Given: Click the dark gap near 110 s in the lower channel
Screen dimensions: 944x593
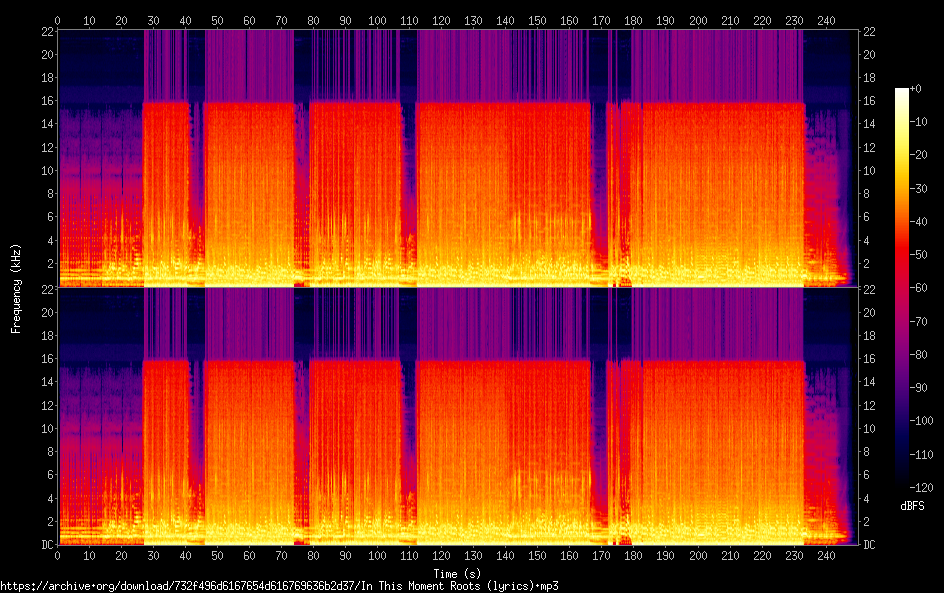Looking at the screenshot, I should tap(408, 430).
